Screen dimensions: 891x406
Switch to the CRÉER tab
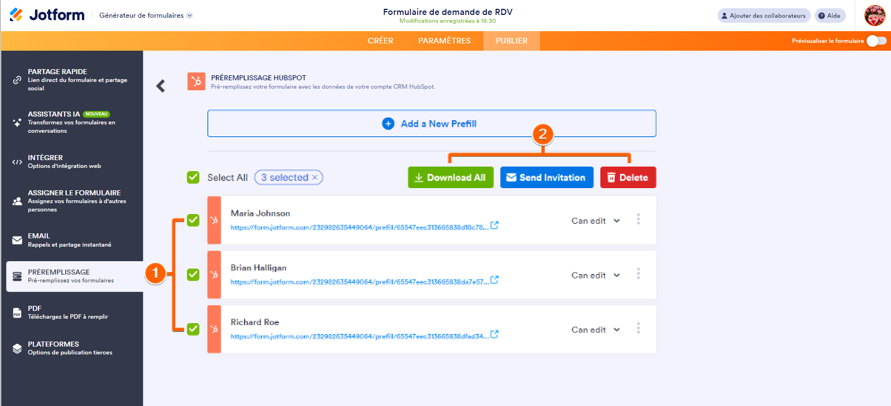coord(380,41)
